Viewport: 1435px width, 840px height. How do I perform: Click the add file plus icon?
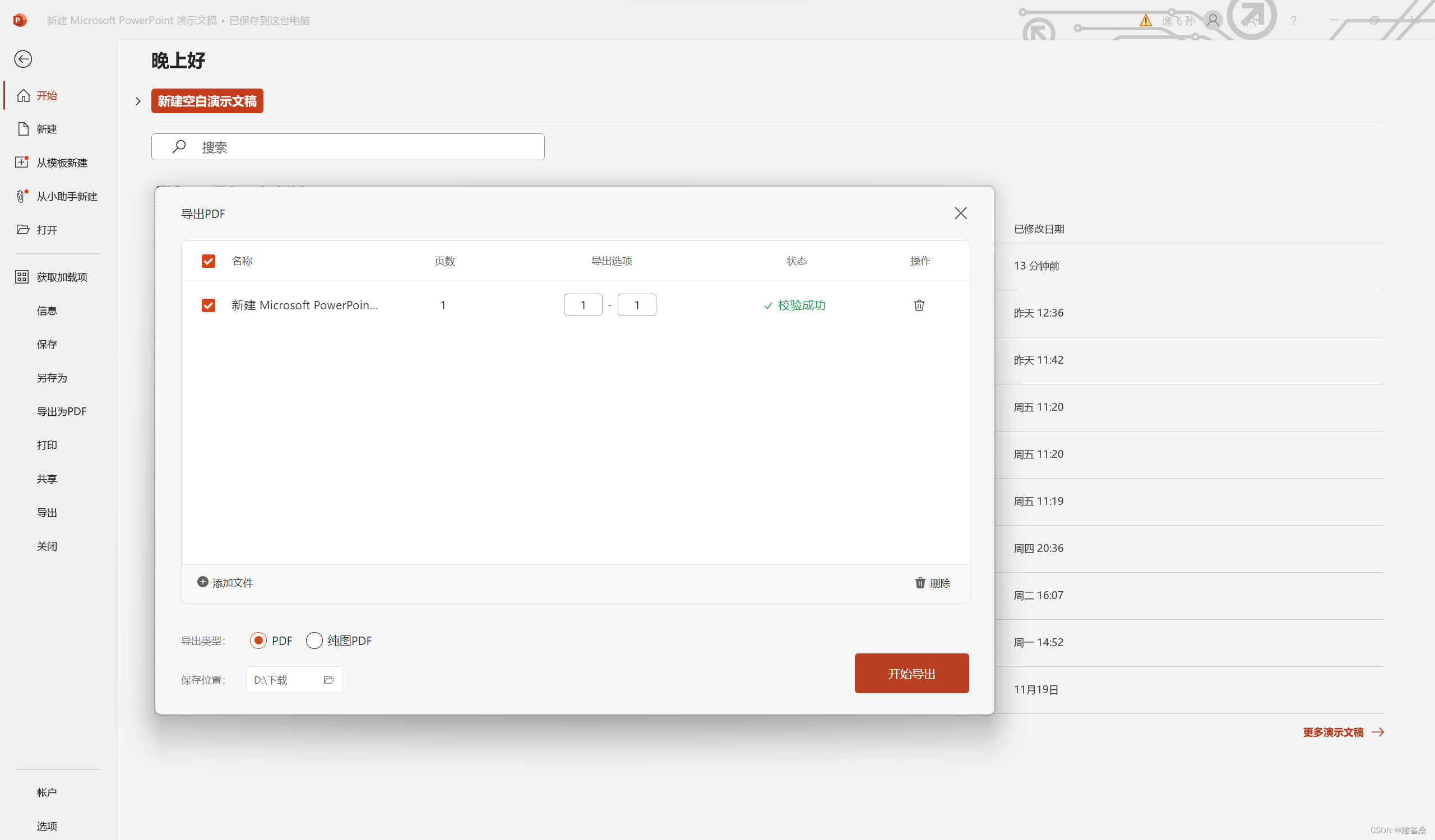[x=202, y=582]
